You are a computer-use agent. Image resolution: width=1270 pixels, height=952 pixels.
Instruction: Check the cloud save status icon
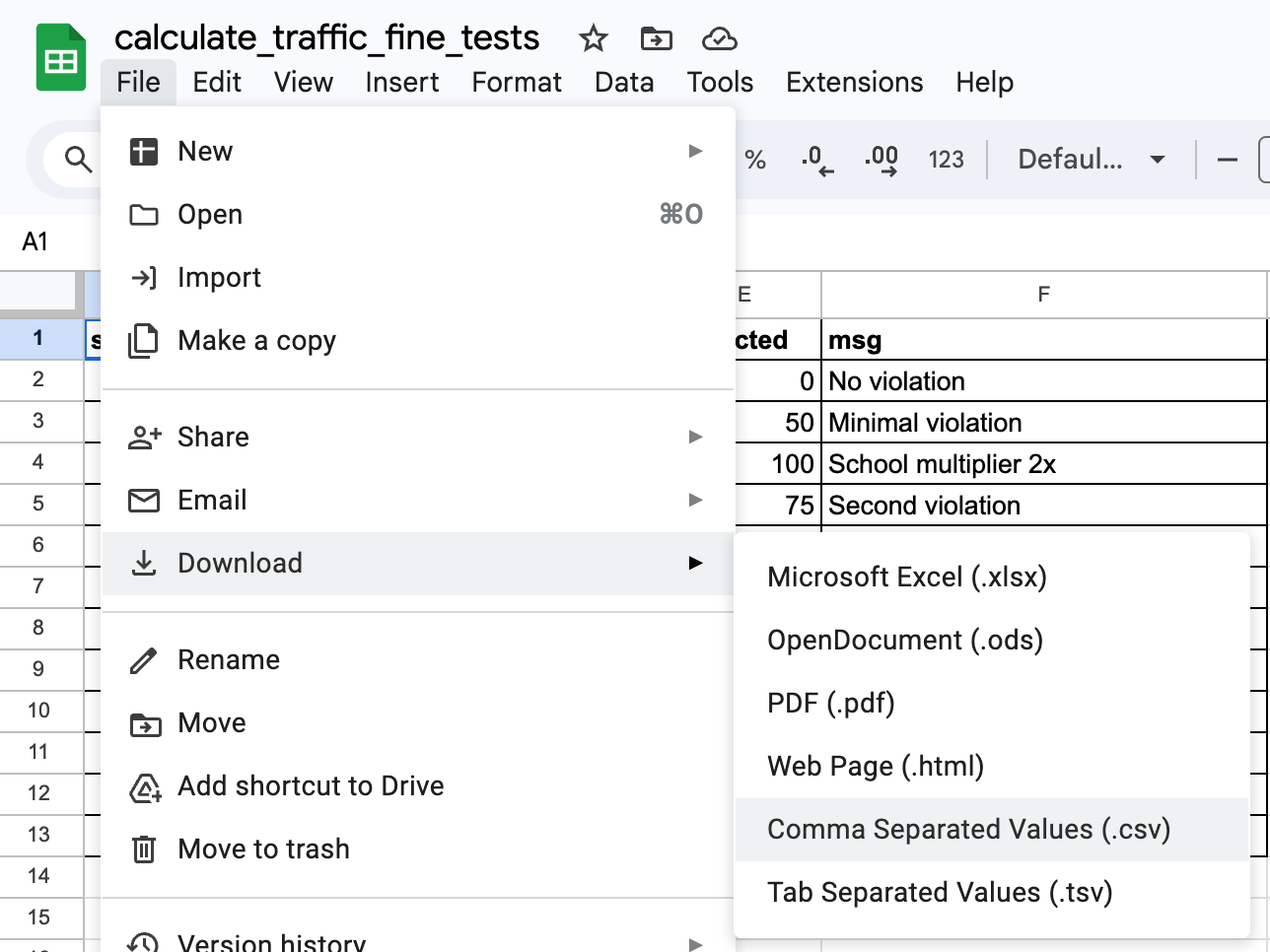719,39
